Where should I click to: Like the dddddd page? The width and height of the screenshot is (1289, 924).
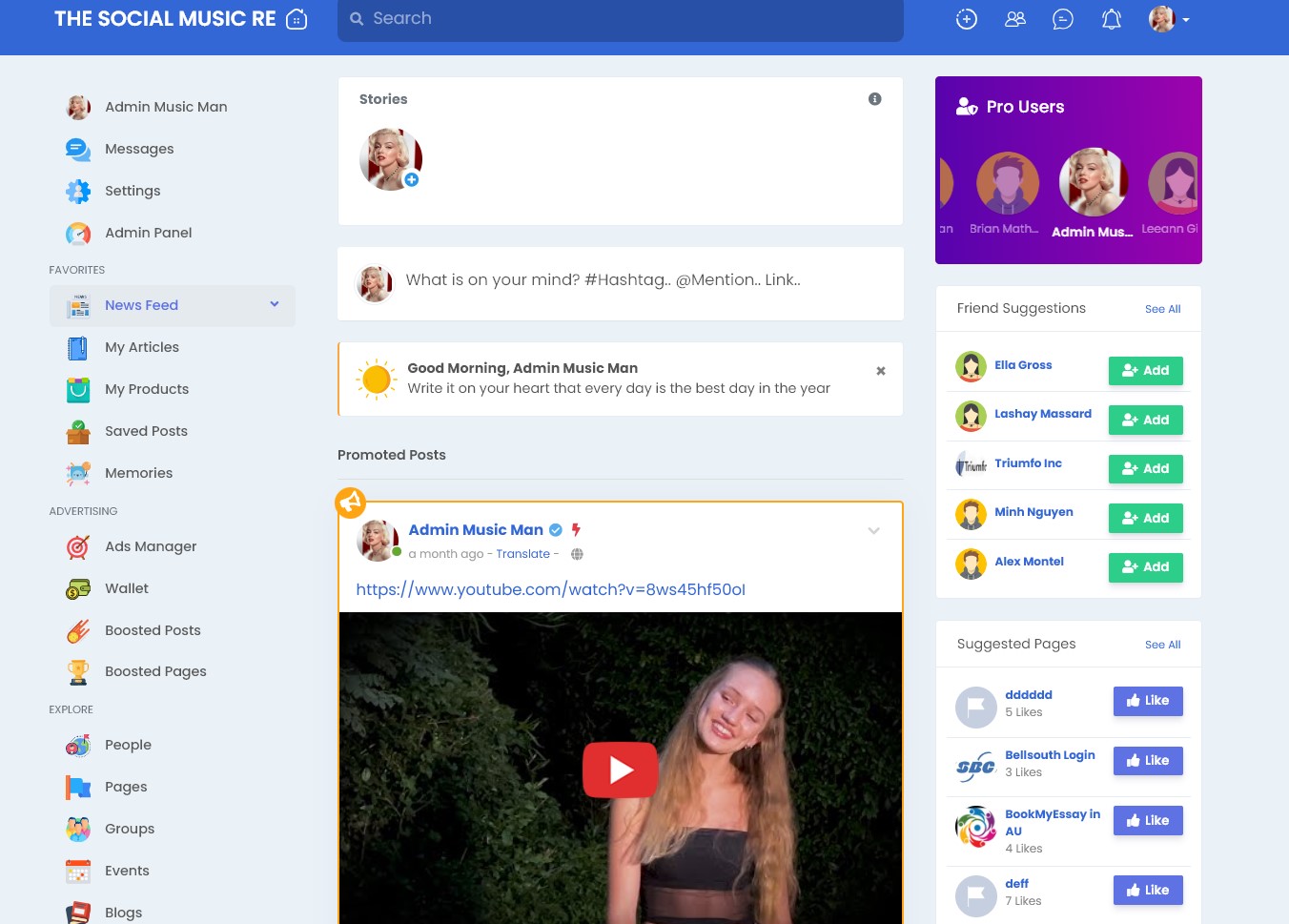point(1148,701)
